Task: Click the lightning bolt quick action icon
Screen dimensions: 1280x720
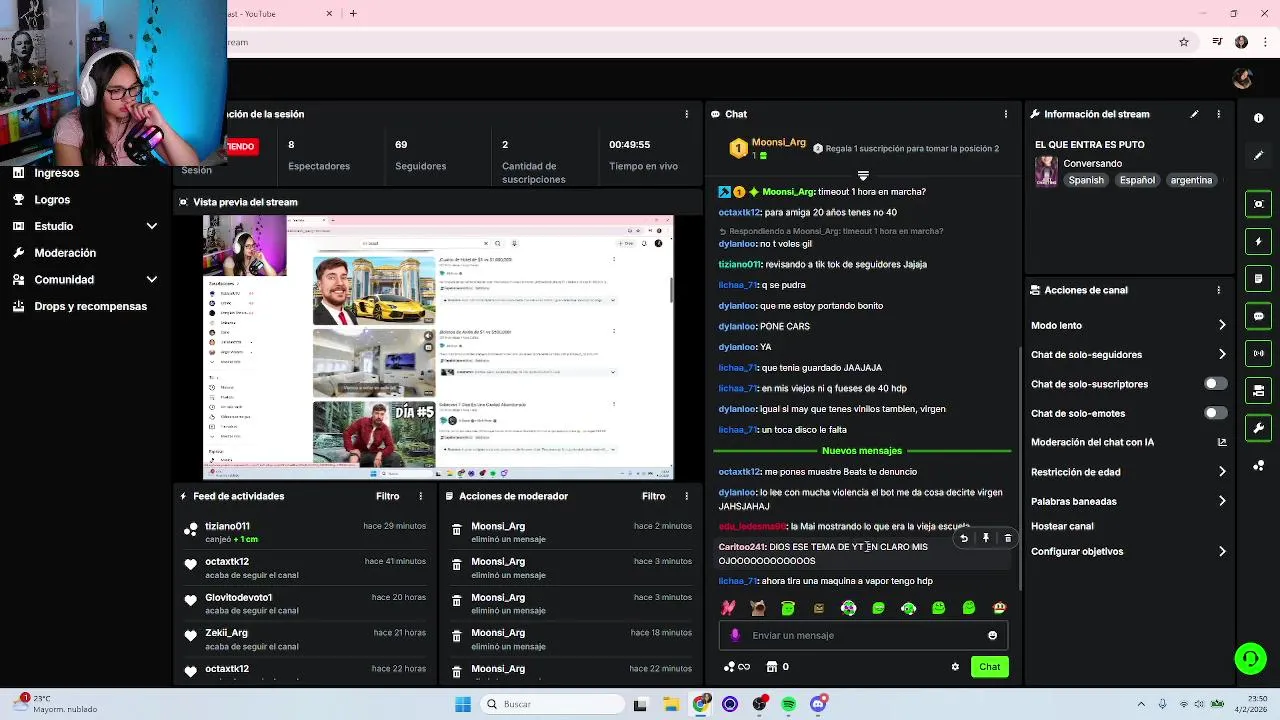Action: (x=1258, y=241)
